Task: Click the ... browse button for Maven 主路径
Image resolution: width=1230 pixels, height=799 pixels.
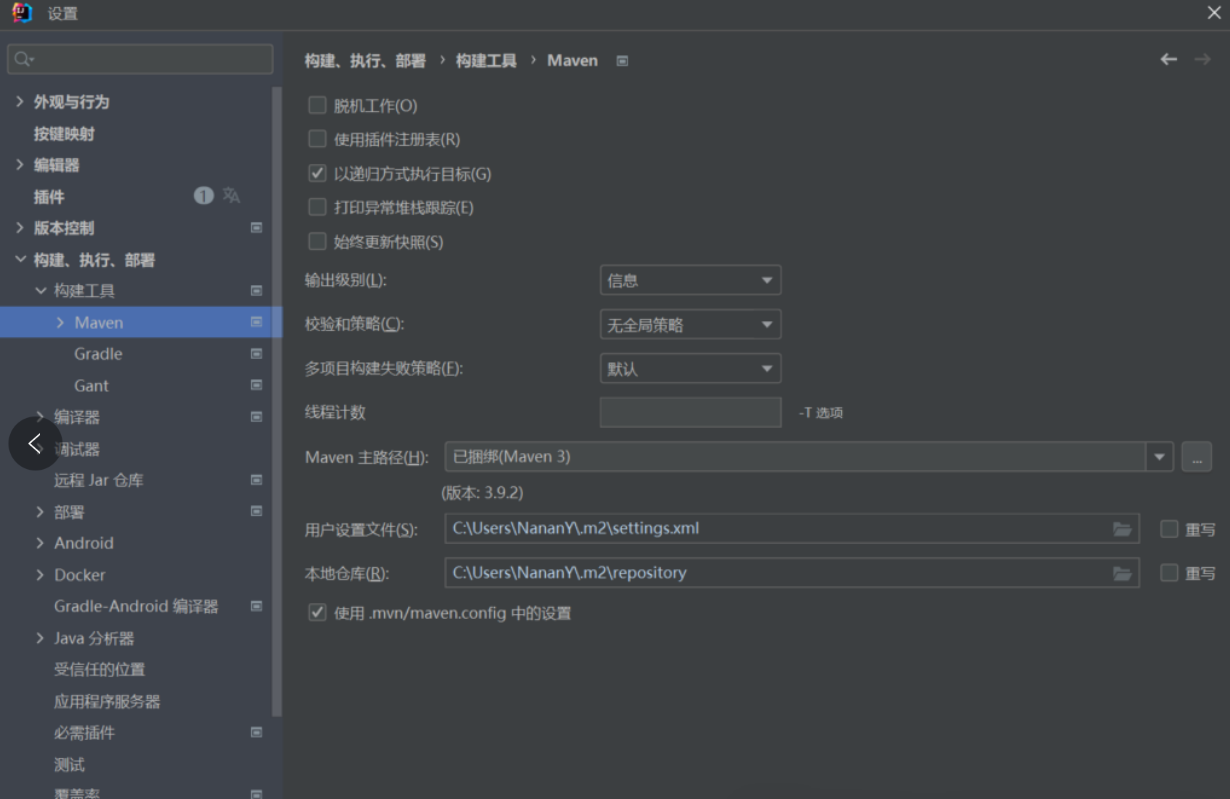Action: pyautogui.click(x=1196, y=457)
